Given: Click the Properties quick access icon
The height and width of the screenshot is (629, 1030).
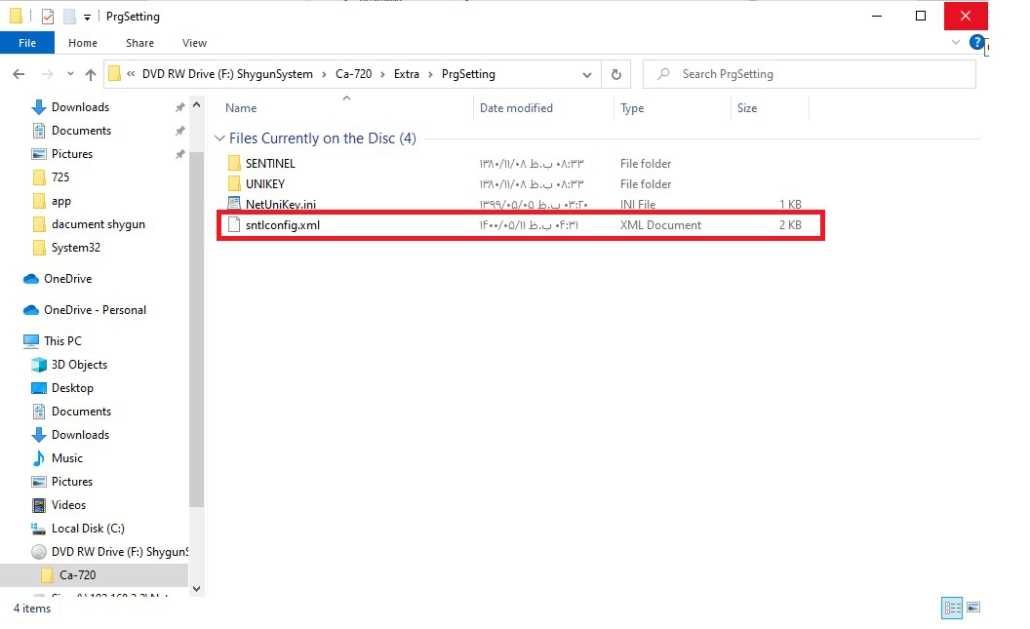Looking at the screenshot, I should click(x=47, y=16).
